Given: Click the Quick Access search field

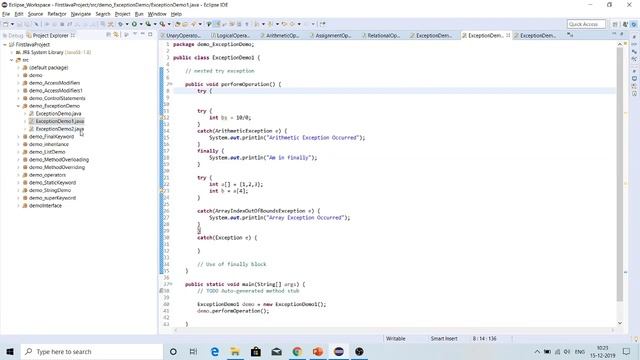Looking at the screenshot, I should [x=586, y=24].
